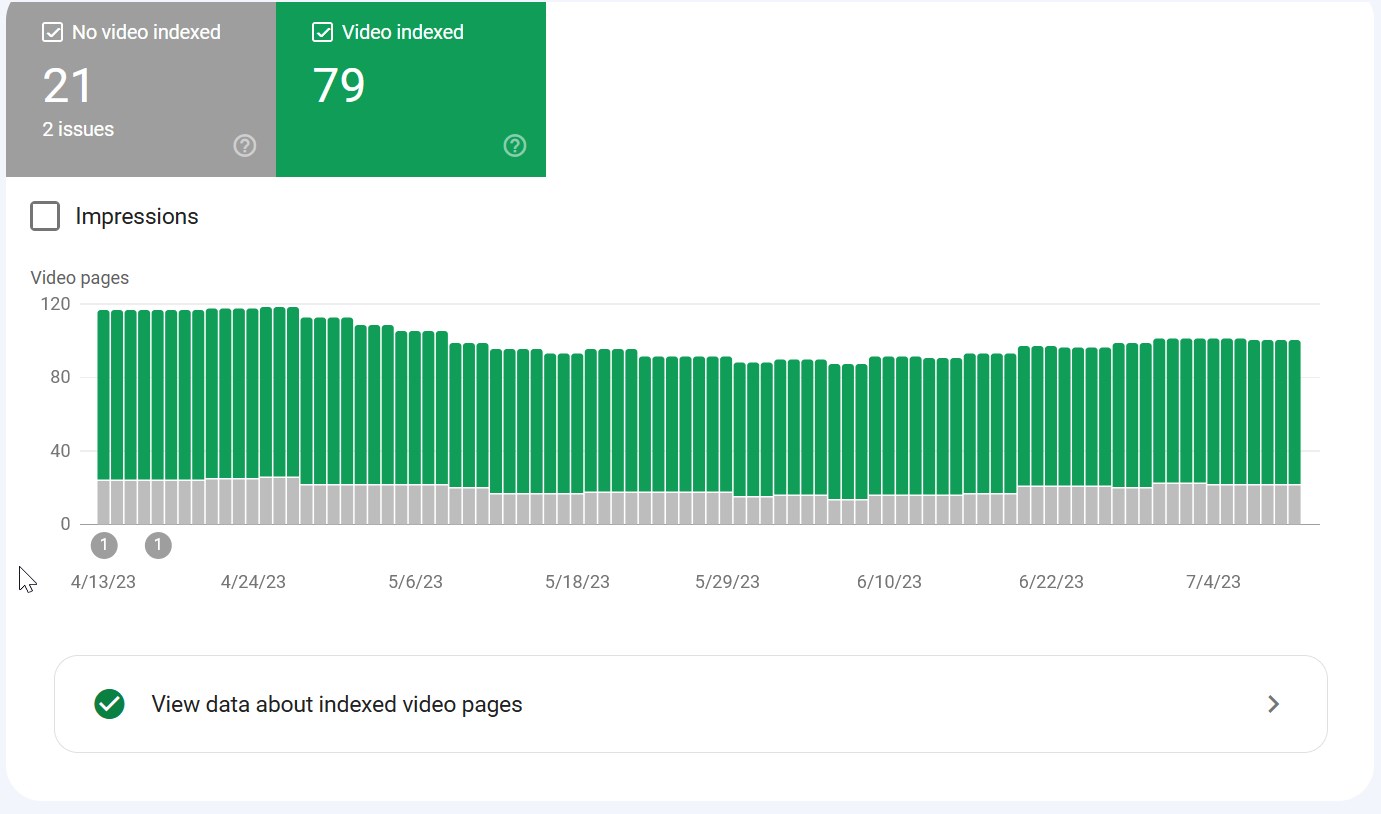Image resolution: width=1381 pixels, height=814 pixels.
Task: Click the gray bar segment above 5/6/23
Action: pyautogui.click(x=415, y=505)
